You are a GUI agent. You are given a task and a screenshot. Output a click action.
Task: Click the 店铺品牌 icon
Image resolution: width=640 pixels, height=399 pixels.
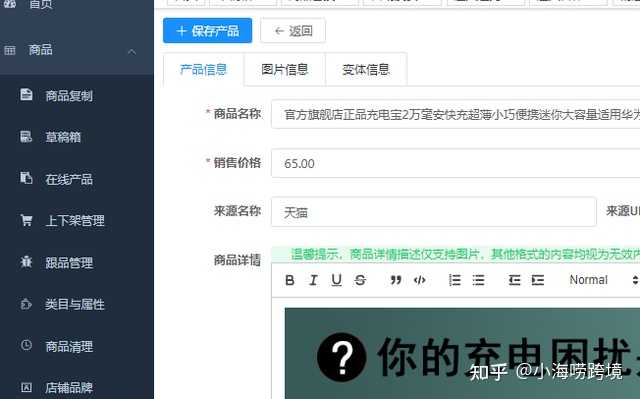26,387
